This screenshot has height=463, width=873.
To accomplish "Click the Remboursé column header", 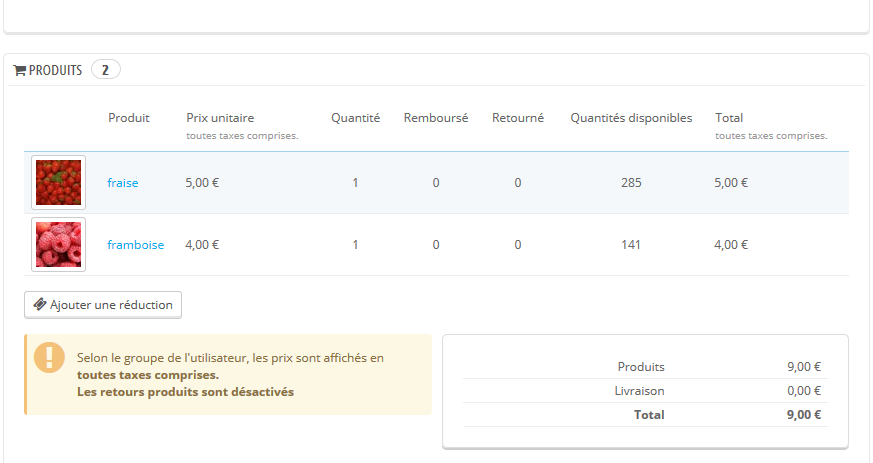I will [436, 118].
